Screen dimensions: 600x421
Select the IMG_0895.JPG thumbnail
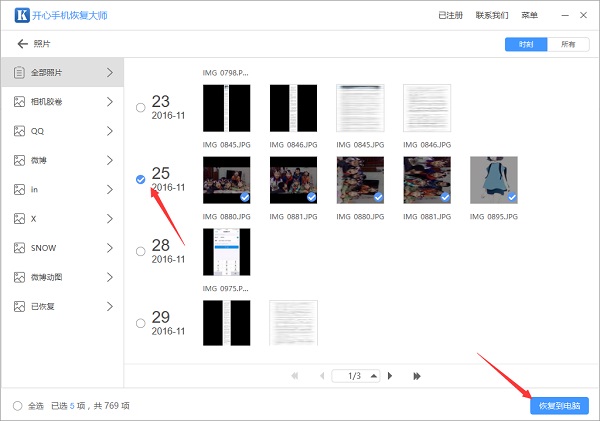click(494, 180)
